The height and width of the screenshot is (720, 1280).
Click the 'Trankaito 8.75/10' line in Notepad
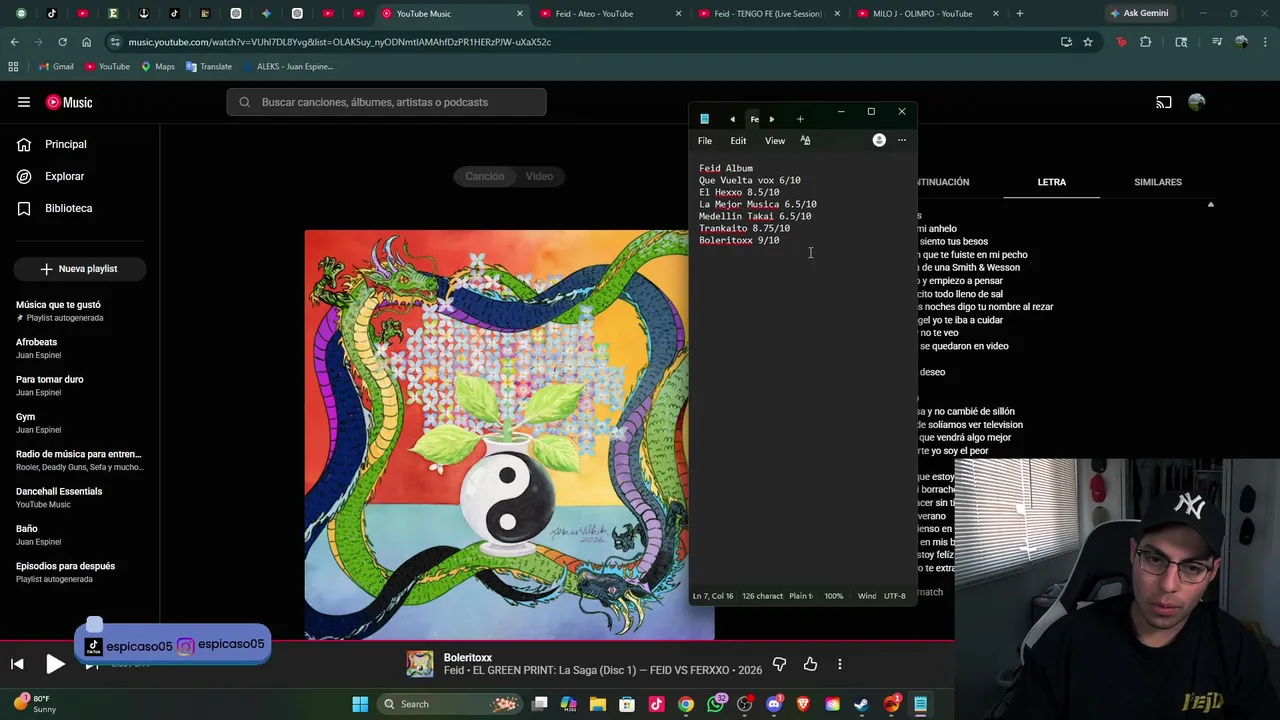744,228
